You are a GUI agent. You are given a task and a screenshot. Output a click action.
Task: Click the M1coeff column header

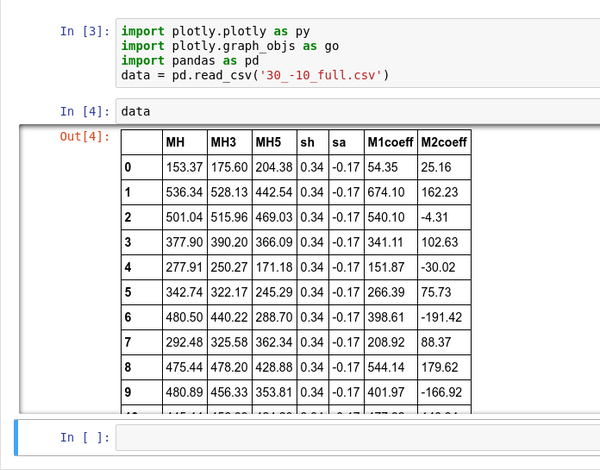point(391,142)
